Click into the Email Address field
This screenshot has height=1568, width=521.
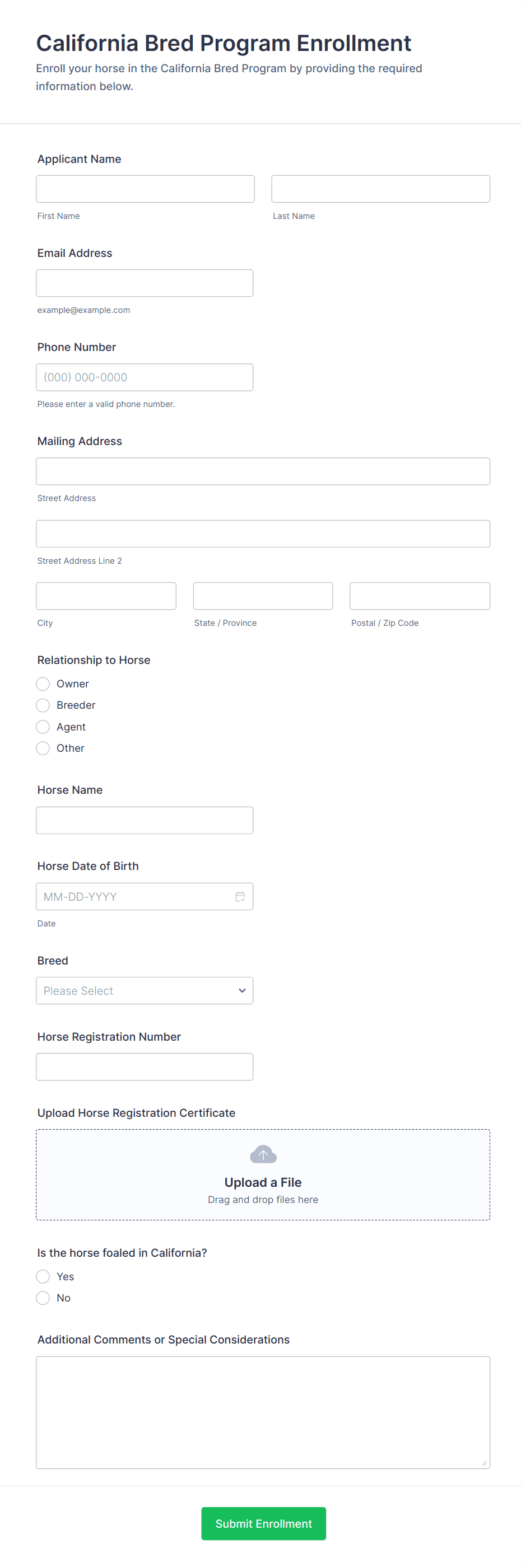(145, 283)
